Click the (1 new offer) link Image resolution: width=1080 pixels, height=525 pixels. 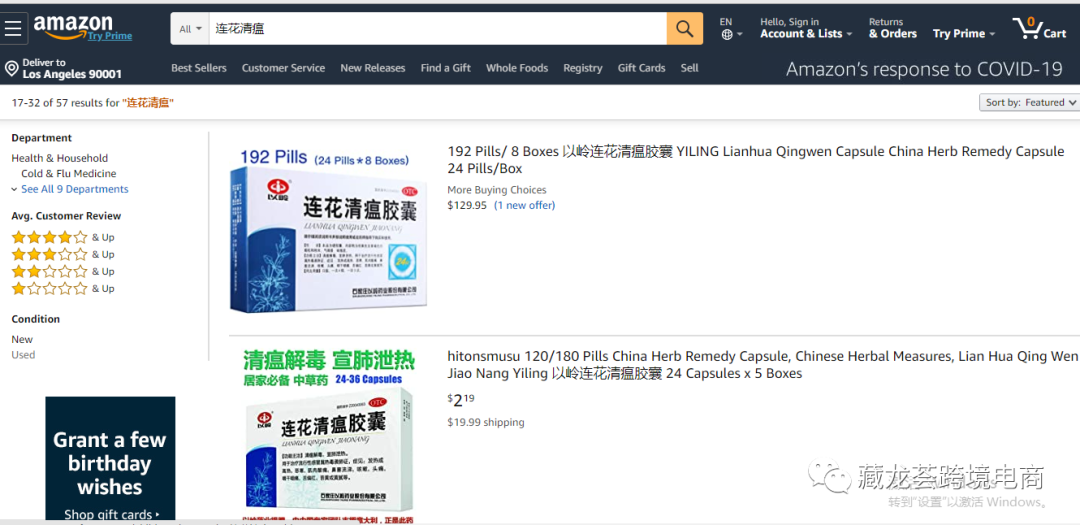point(524,205)
